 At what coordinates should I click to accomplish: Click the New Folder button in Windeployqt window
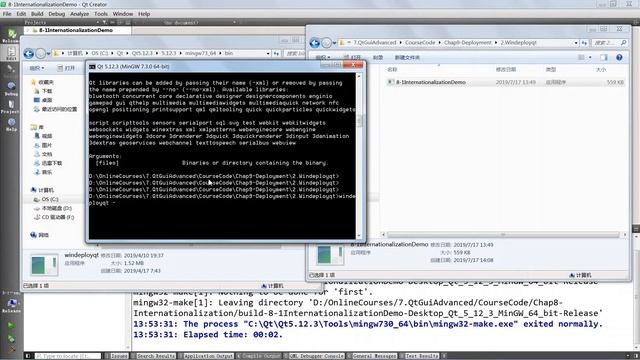[407, 58]
